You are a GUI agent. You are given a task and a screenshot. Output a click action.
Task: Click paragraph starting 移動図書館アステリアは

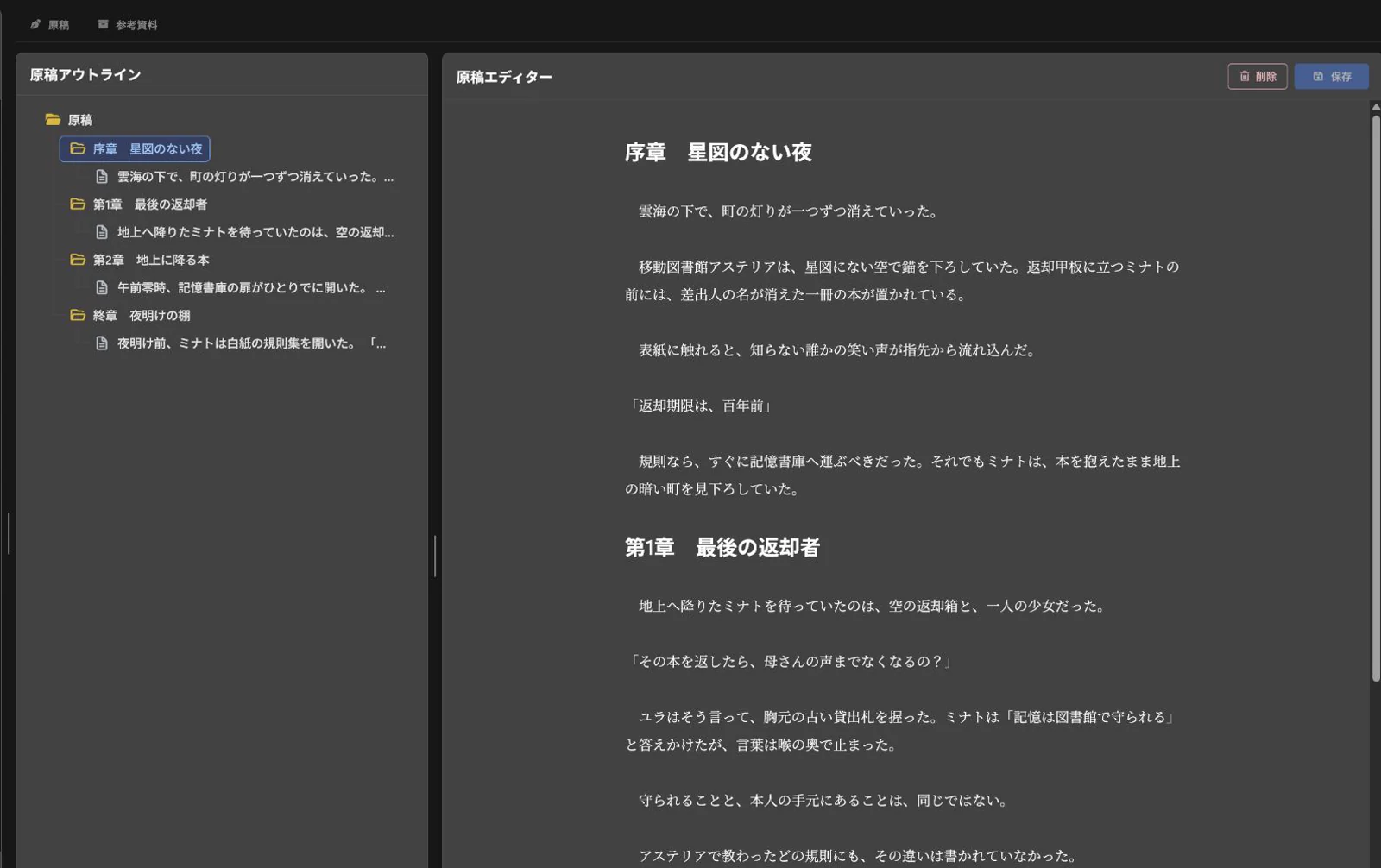902,280
